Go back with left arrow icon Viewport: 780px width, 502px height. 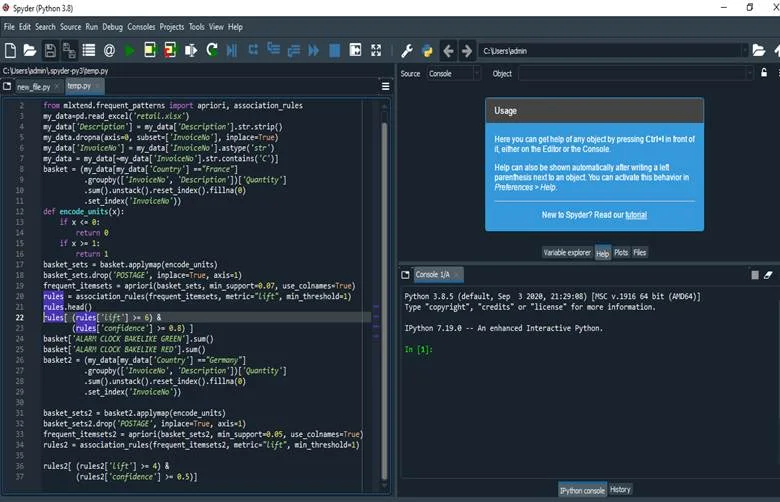[448, 51]
